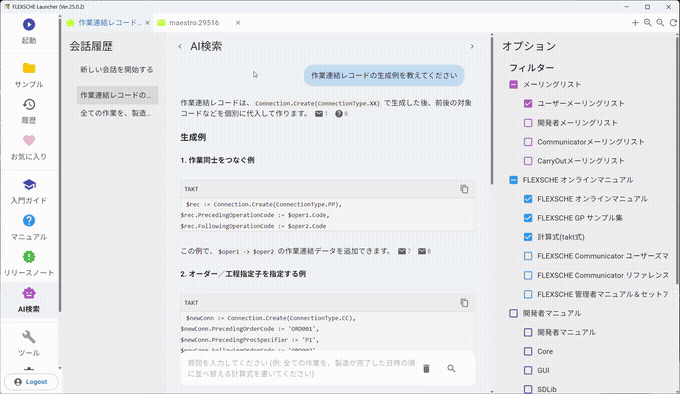The height and width of the screenshot is (394, 680).
Task: Check Communicatorメーリングリスト checkbox
Action: click(528, 142)
